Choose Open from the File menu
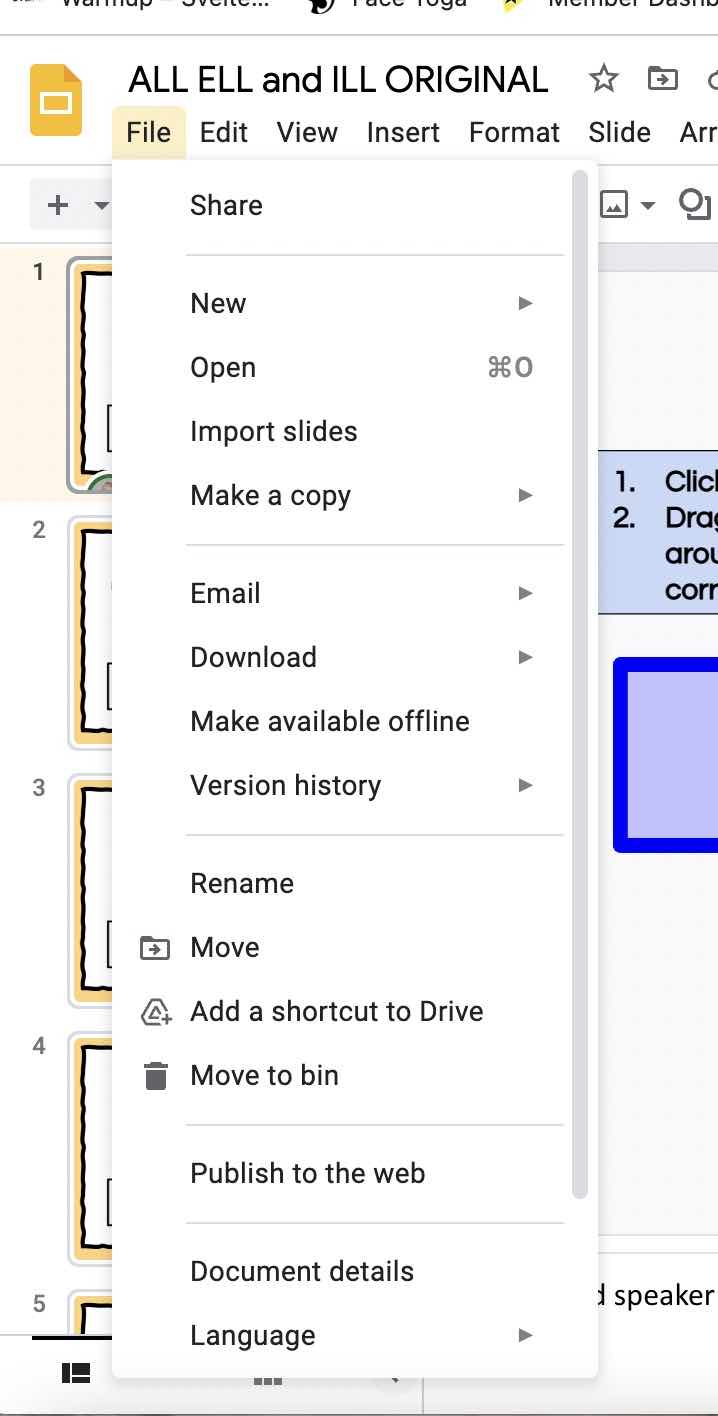 click(x=342, y=368)
